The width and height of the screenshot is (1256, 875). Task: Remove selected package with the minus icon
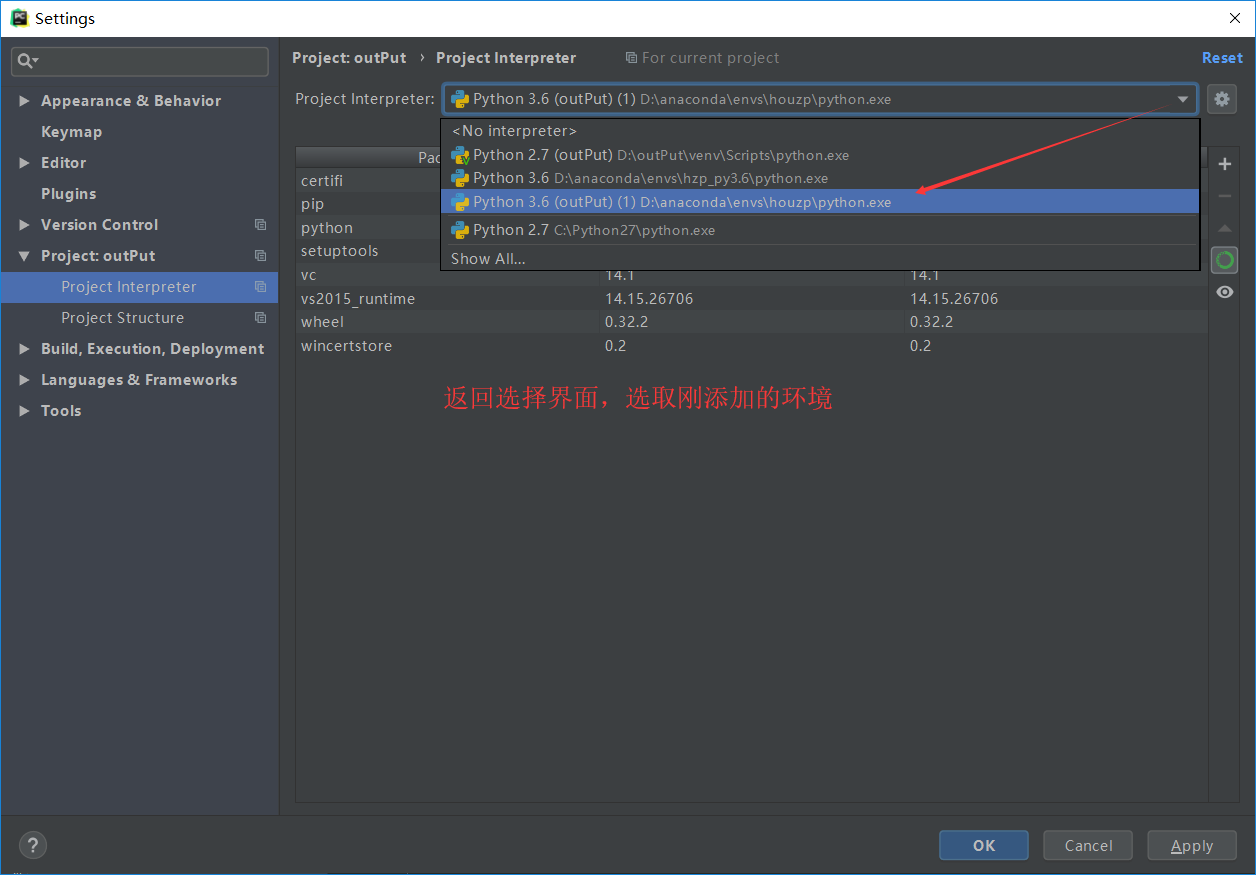pos(1224,197)
